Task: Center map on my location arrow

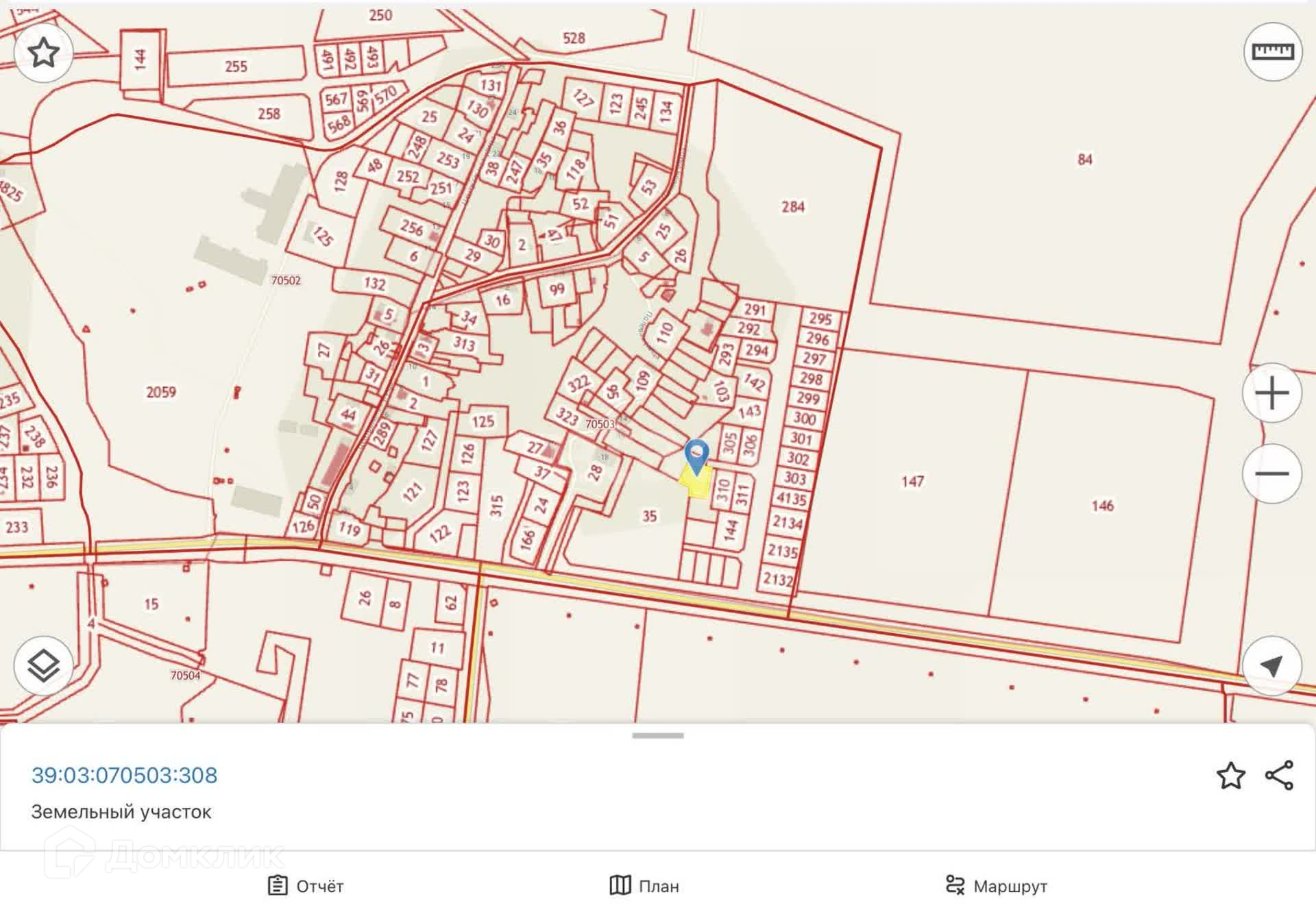Action: [1272, 665]
